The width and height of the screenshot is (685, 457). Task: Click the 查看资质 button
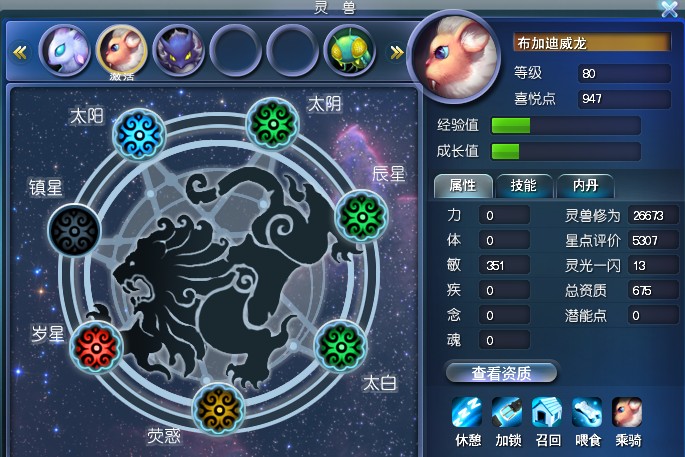coord(501,373)
